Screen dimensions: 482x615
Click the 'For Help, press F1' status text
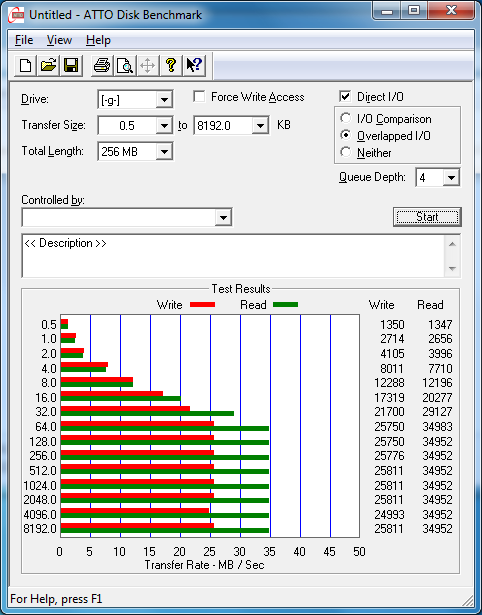coord(56,599)
